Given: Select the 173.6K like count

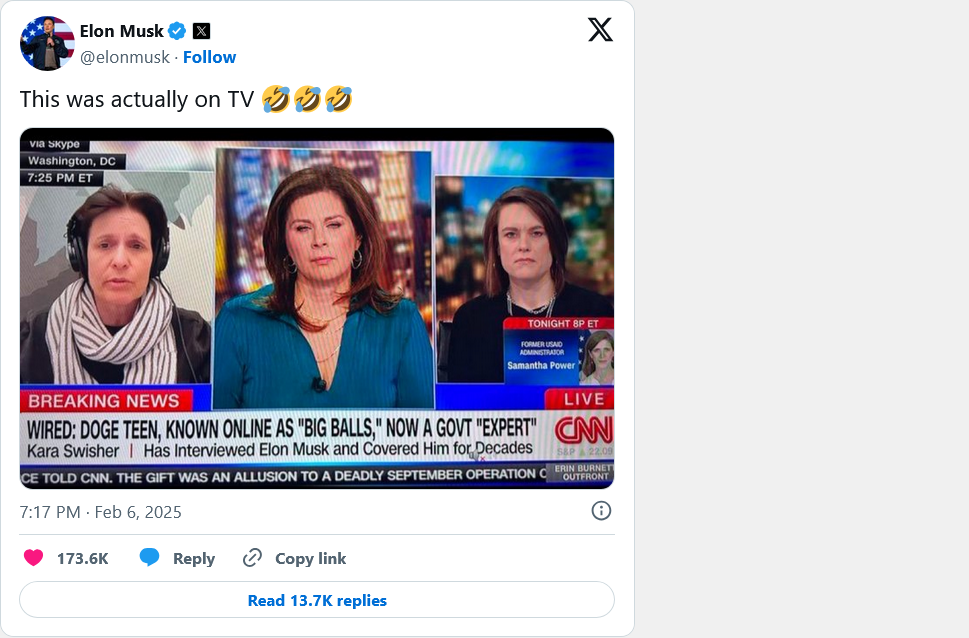Looking at the screenshot, I should click(81, 558).
